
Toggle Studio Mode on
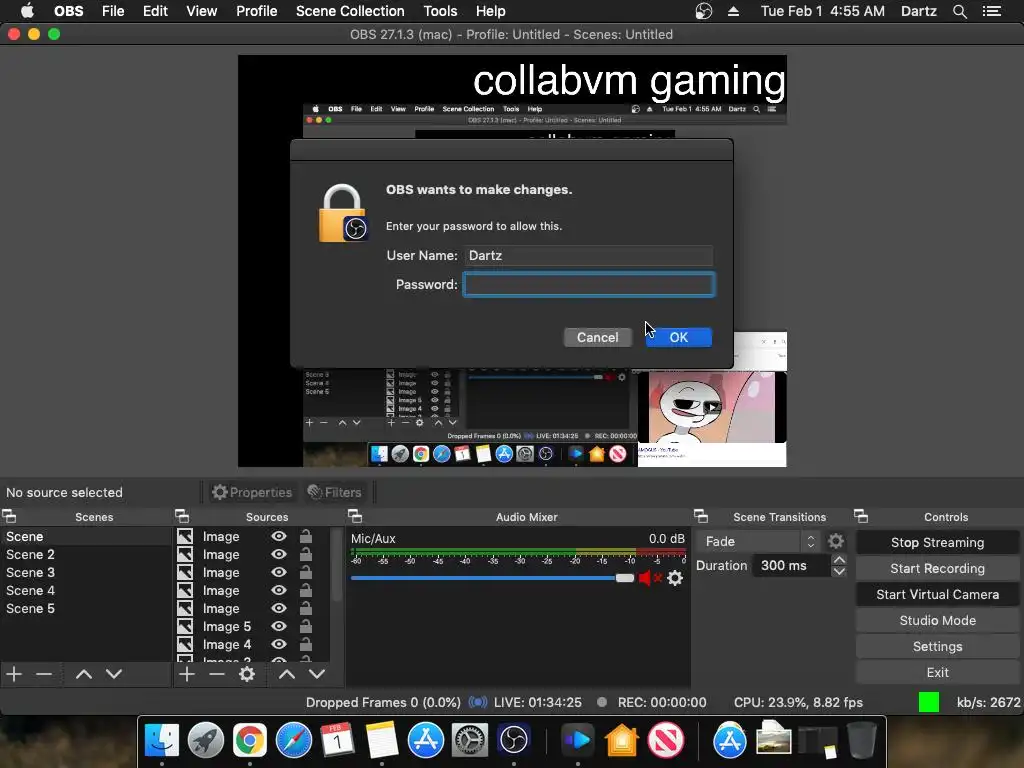coord(937,620)
